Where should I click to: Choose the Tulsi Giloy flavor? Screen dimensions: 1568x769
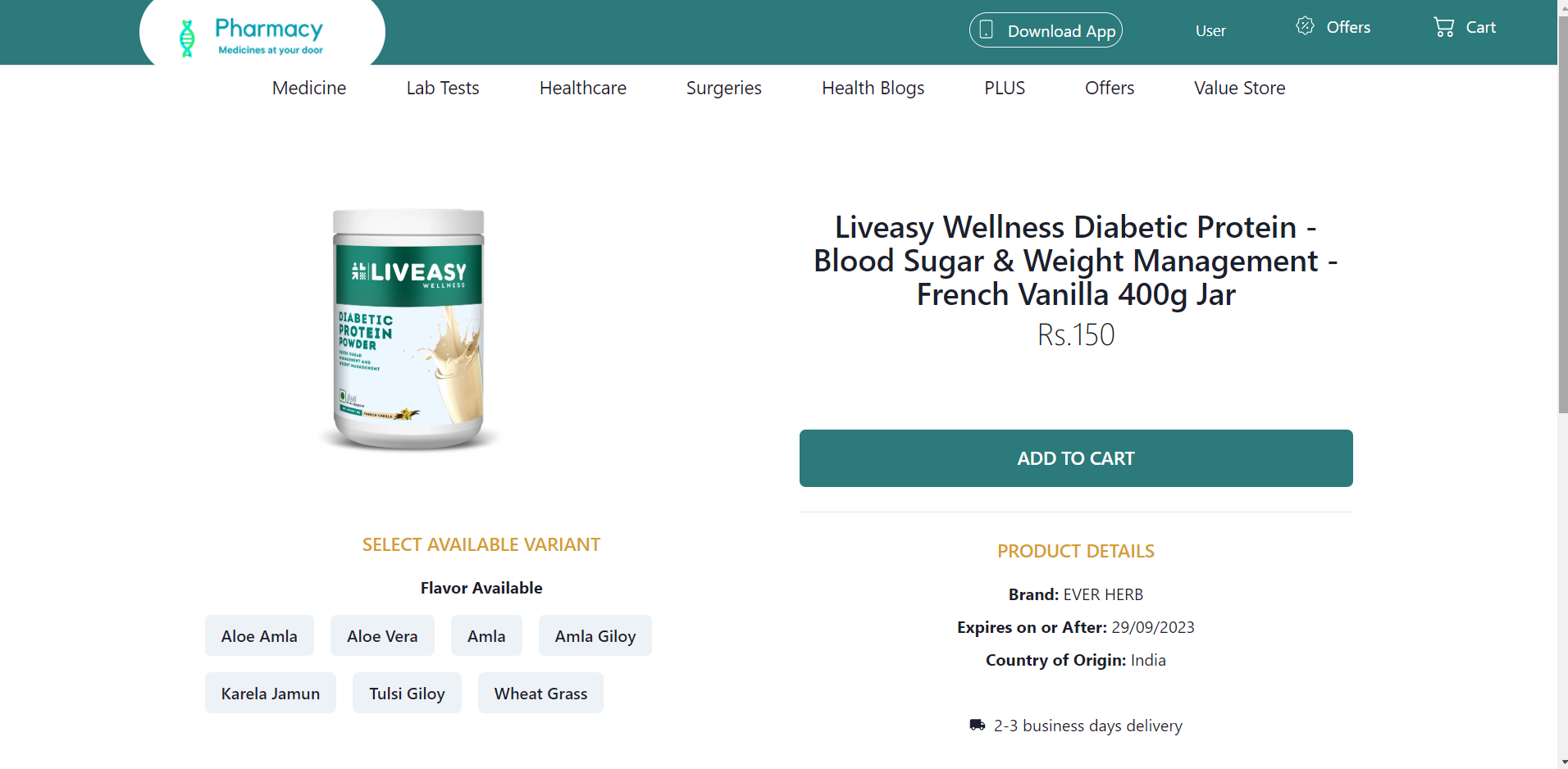point(407,694)
